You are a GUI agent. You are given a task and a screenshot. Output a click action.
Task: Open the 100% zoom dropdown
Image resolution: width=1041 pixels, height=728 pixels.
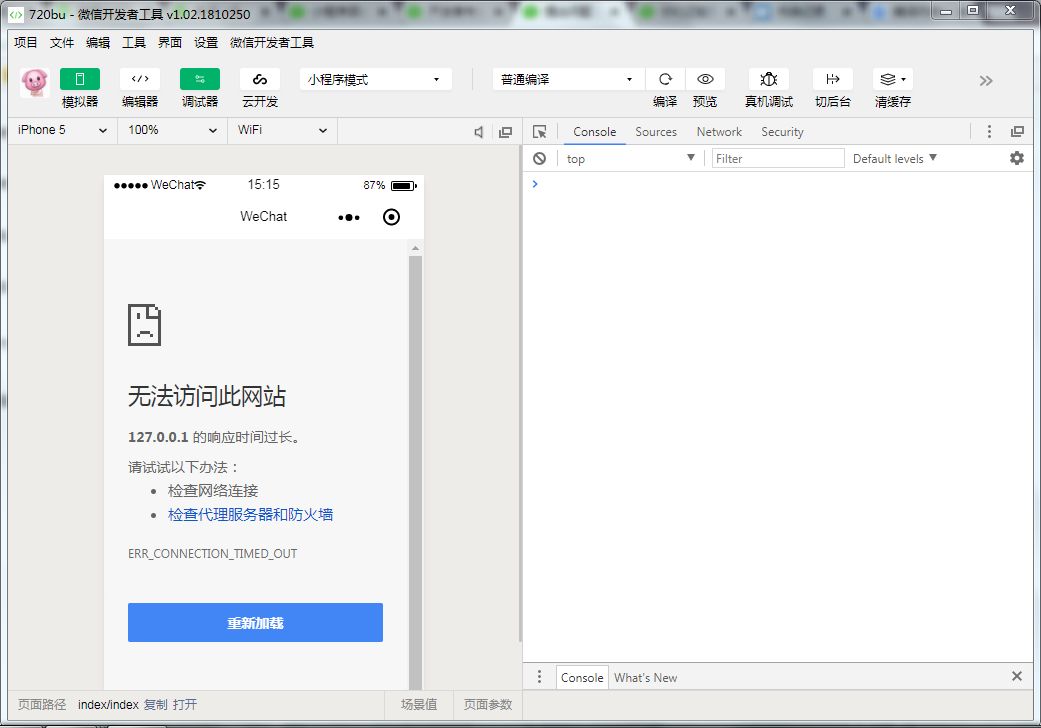tap(173, 130)
